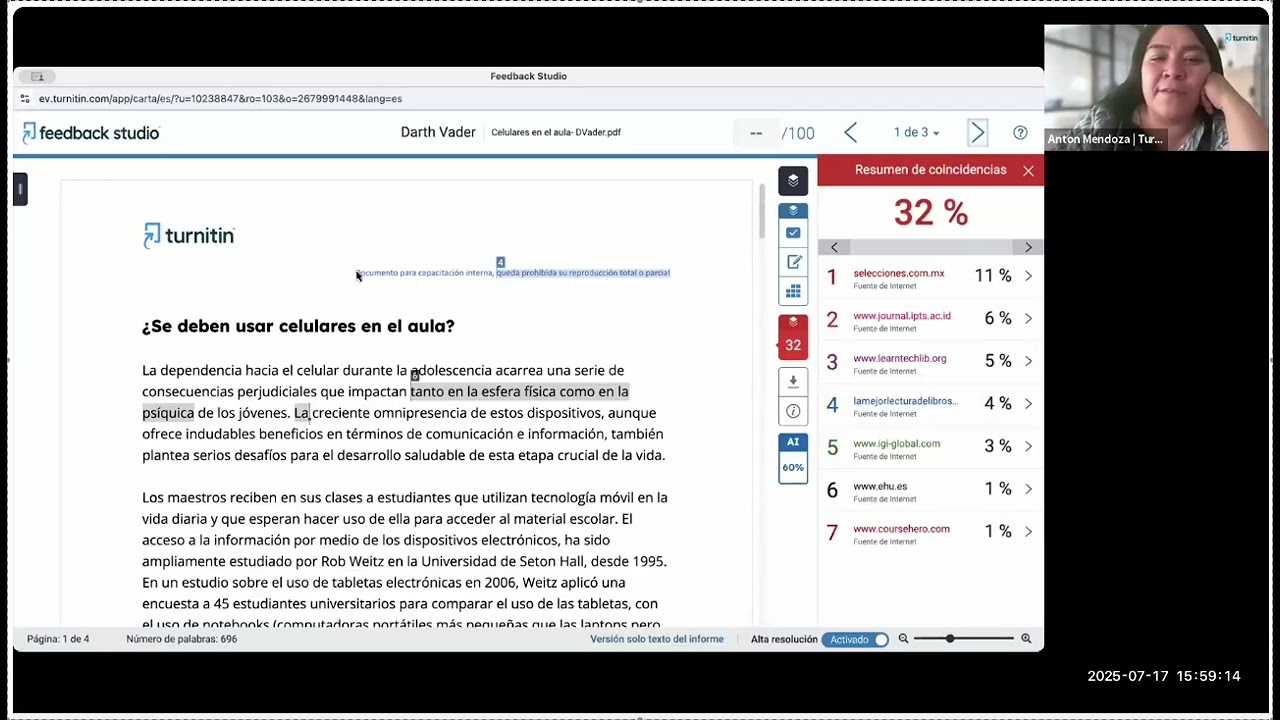The image size is (1280, 720).
Task: Click the feedback studio logo
Action: (x=90, y=132)
